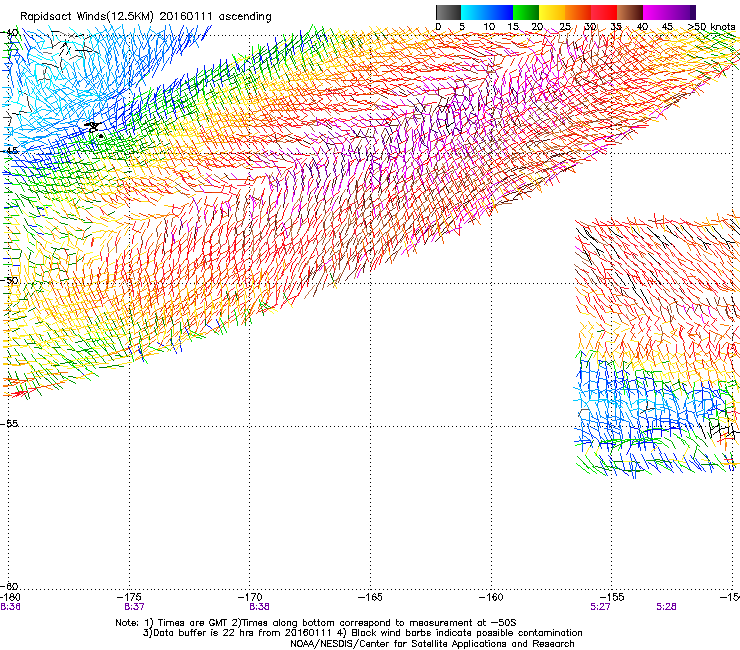The width and height of the screenshot is (740, 650).
Task: Click the 'Data buffer is 22 hrs' note line
Action: click(x=362, y=633)
